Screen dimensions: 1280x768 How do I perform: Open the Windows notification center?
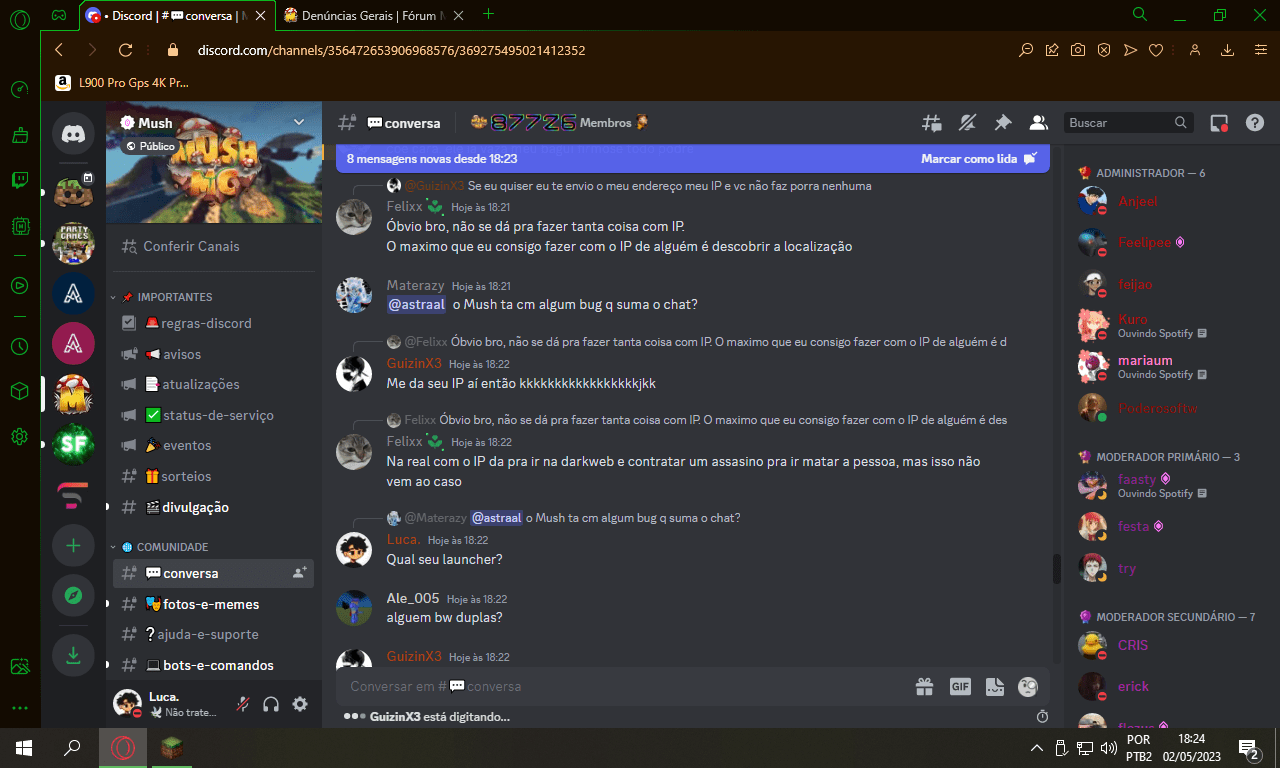click(1248, 747)
